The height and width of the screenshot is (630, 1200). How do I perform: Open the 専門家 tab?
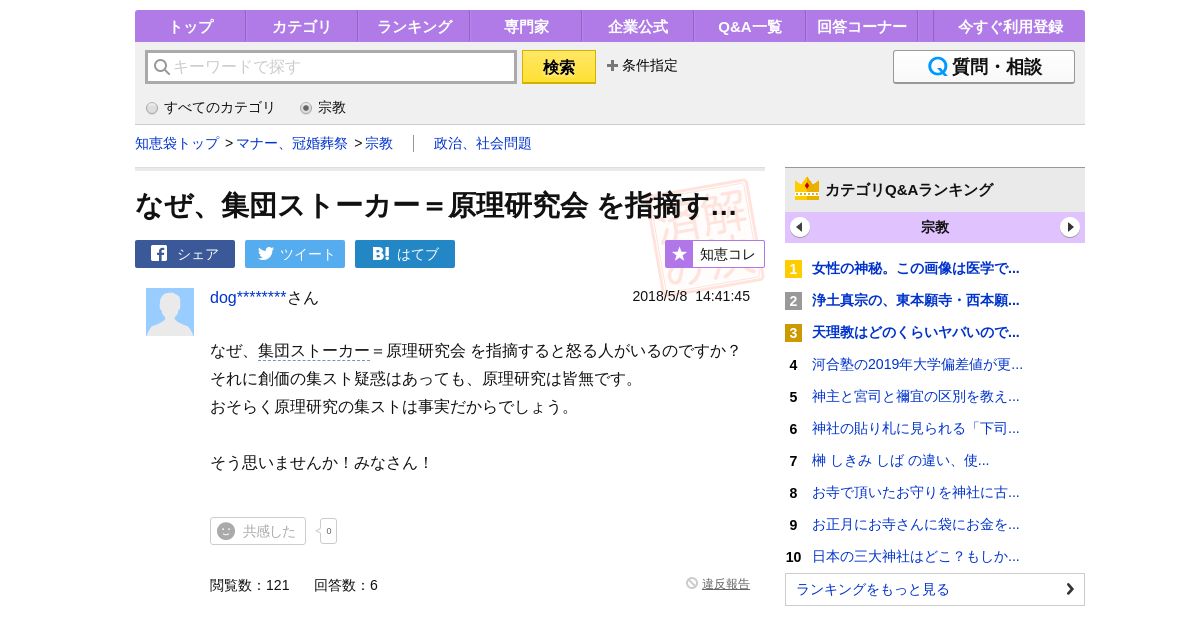tap(525, 26)
